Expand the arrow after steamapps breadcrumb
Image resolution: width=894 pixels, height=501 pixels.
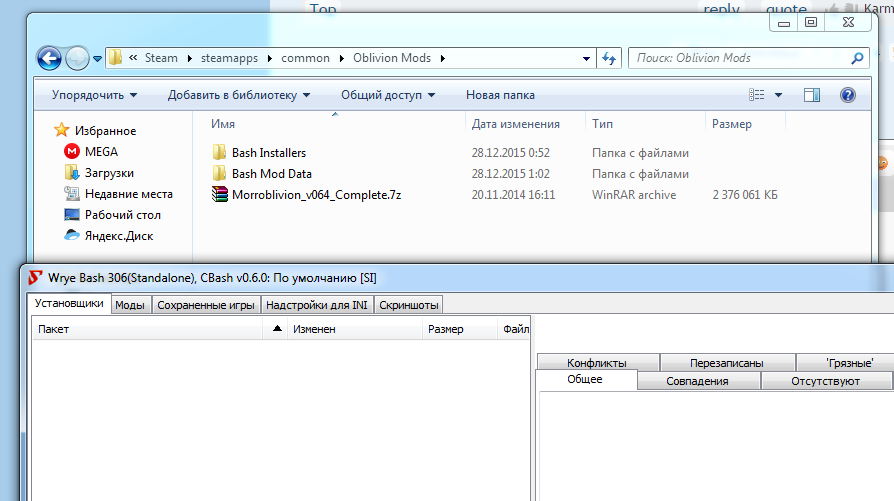point(270,59)
